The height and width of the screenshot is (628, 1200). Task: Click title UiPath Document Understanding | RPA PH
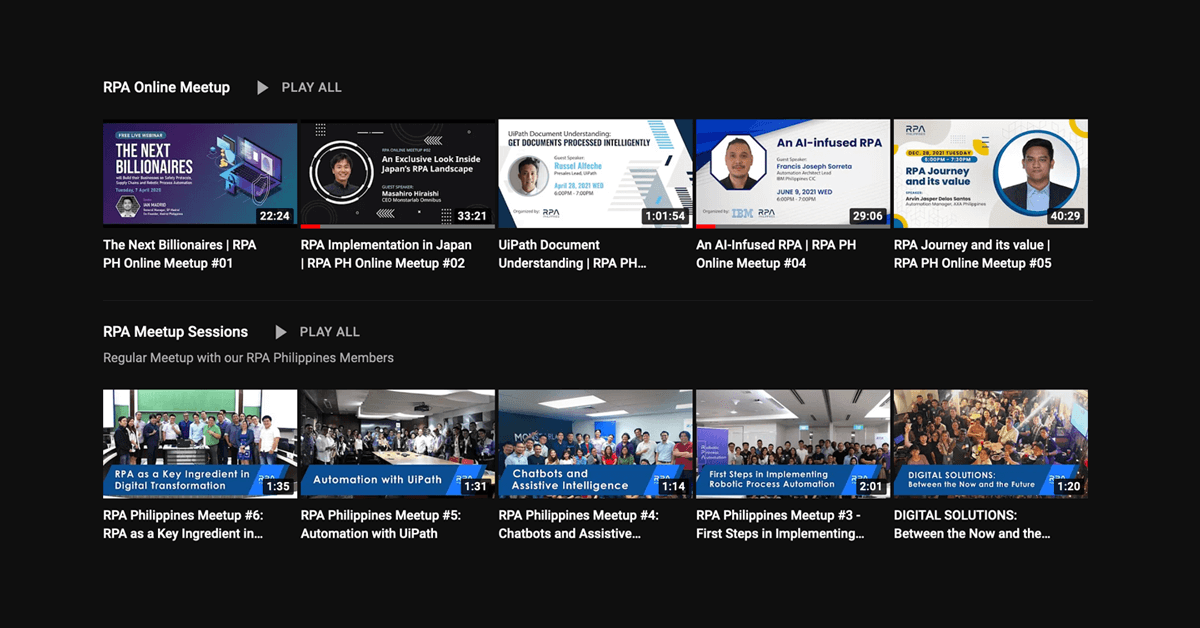click(x=573, y=254)
